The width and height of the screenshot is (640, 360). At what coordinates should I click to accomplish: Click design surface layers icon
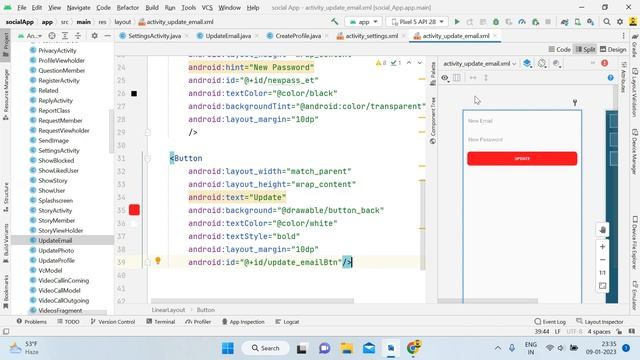pyautogui.click(x=527, y=63)
